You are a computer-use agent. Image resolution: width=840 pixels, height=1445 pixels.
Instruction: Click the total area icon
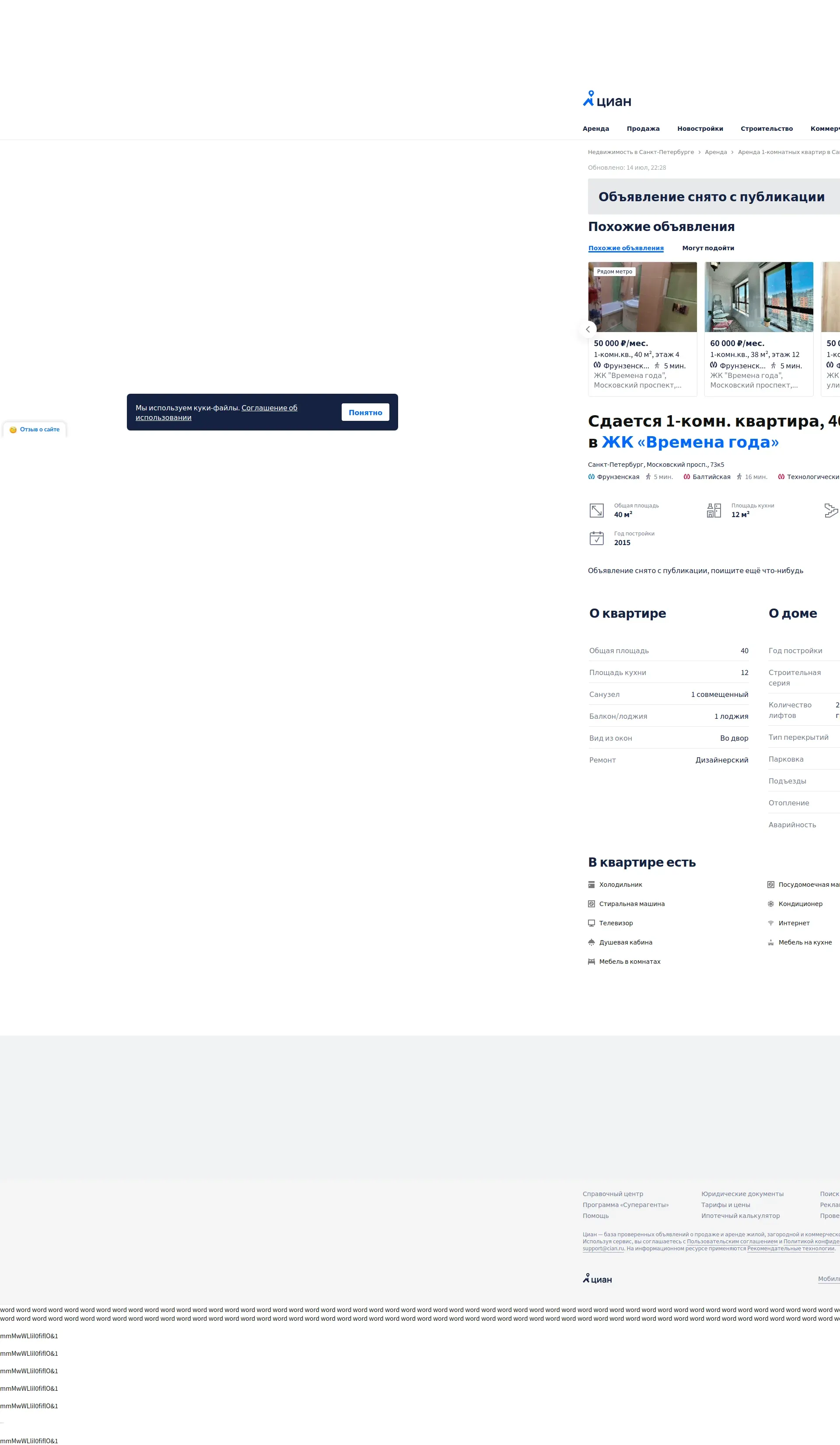pyautogui.click(x=596, y=511)
